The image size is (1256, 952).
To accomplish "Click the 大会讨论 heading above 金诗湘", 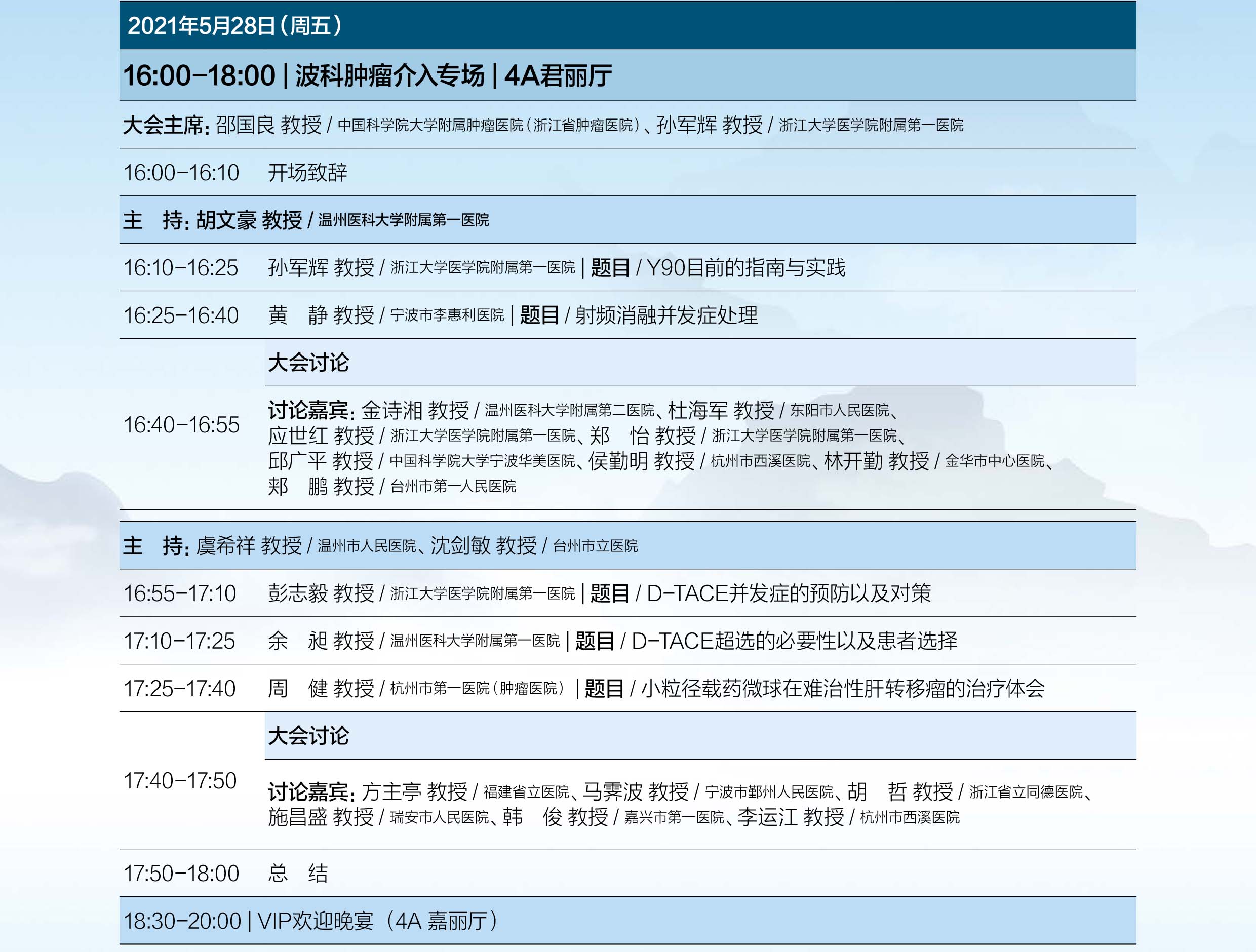I will click(x=308, y=363).
